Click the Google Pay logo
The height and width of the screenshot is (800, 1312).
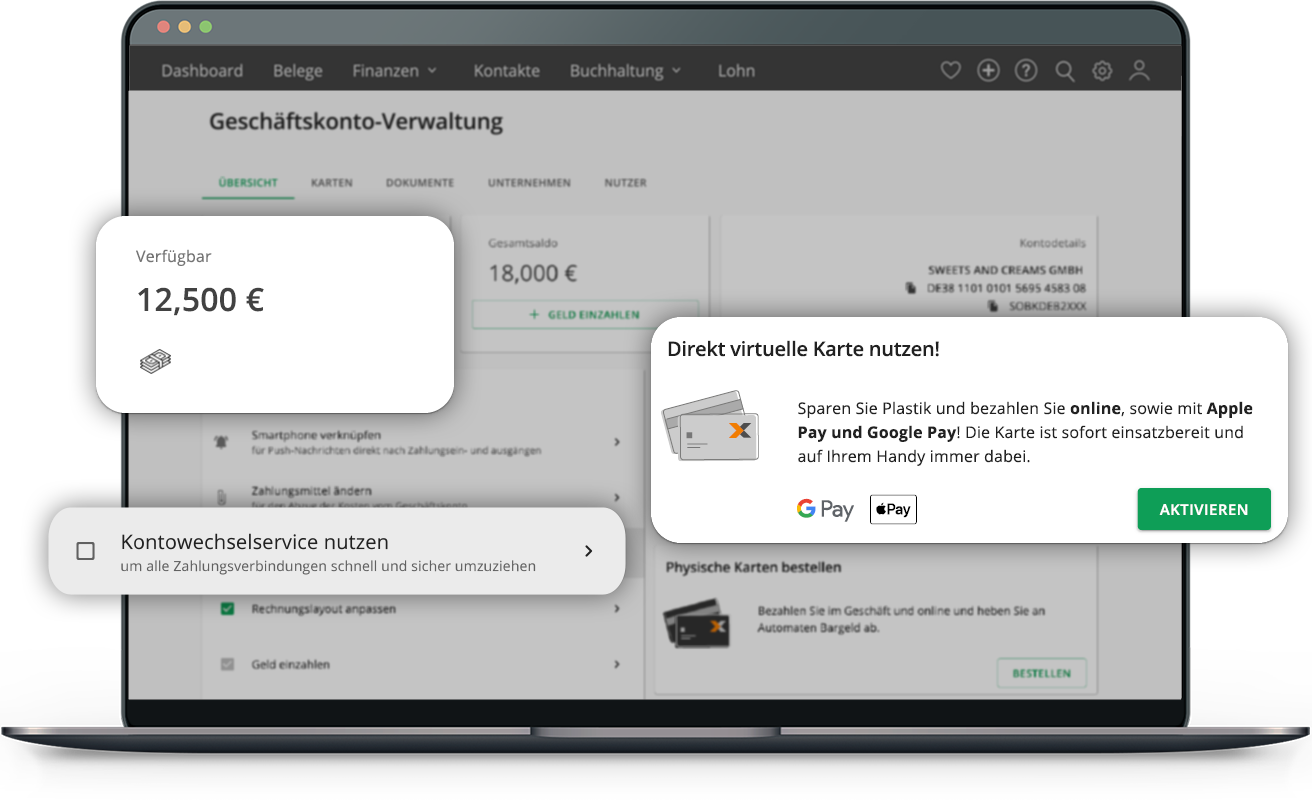point(825,509)
